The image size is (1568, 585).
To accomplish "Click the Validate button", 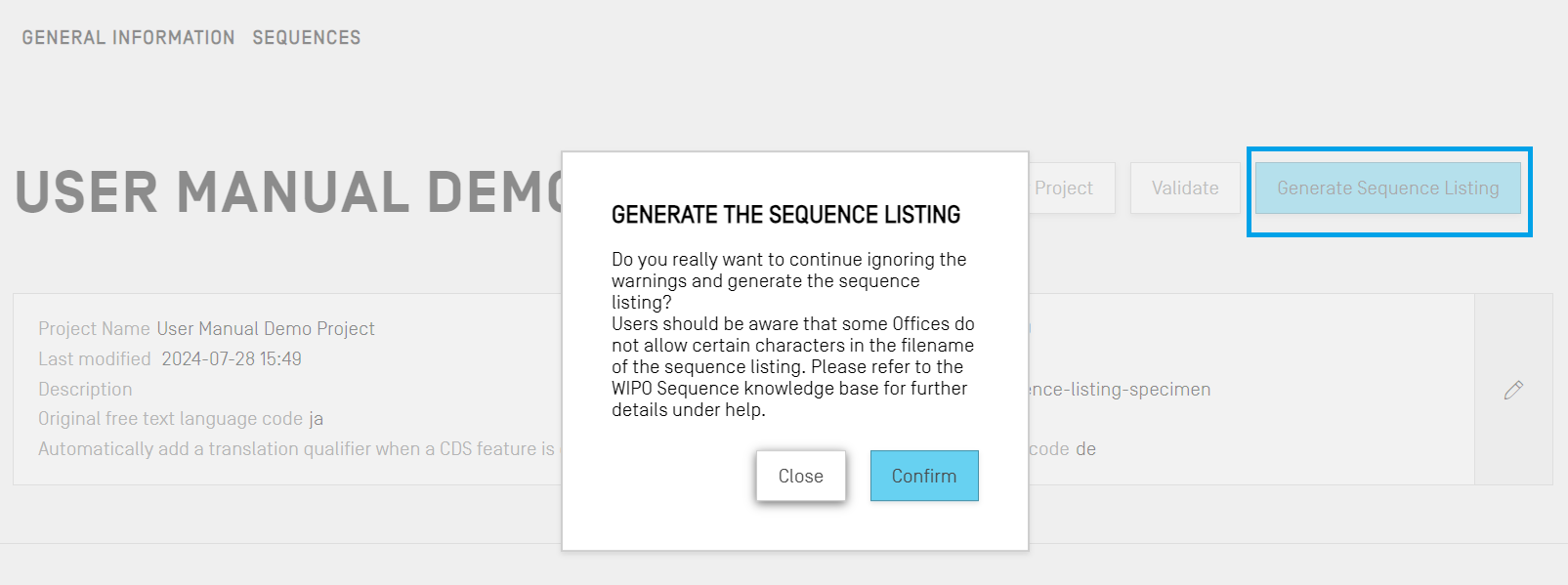I will tap(1184, 188).
